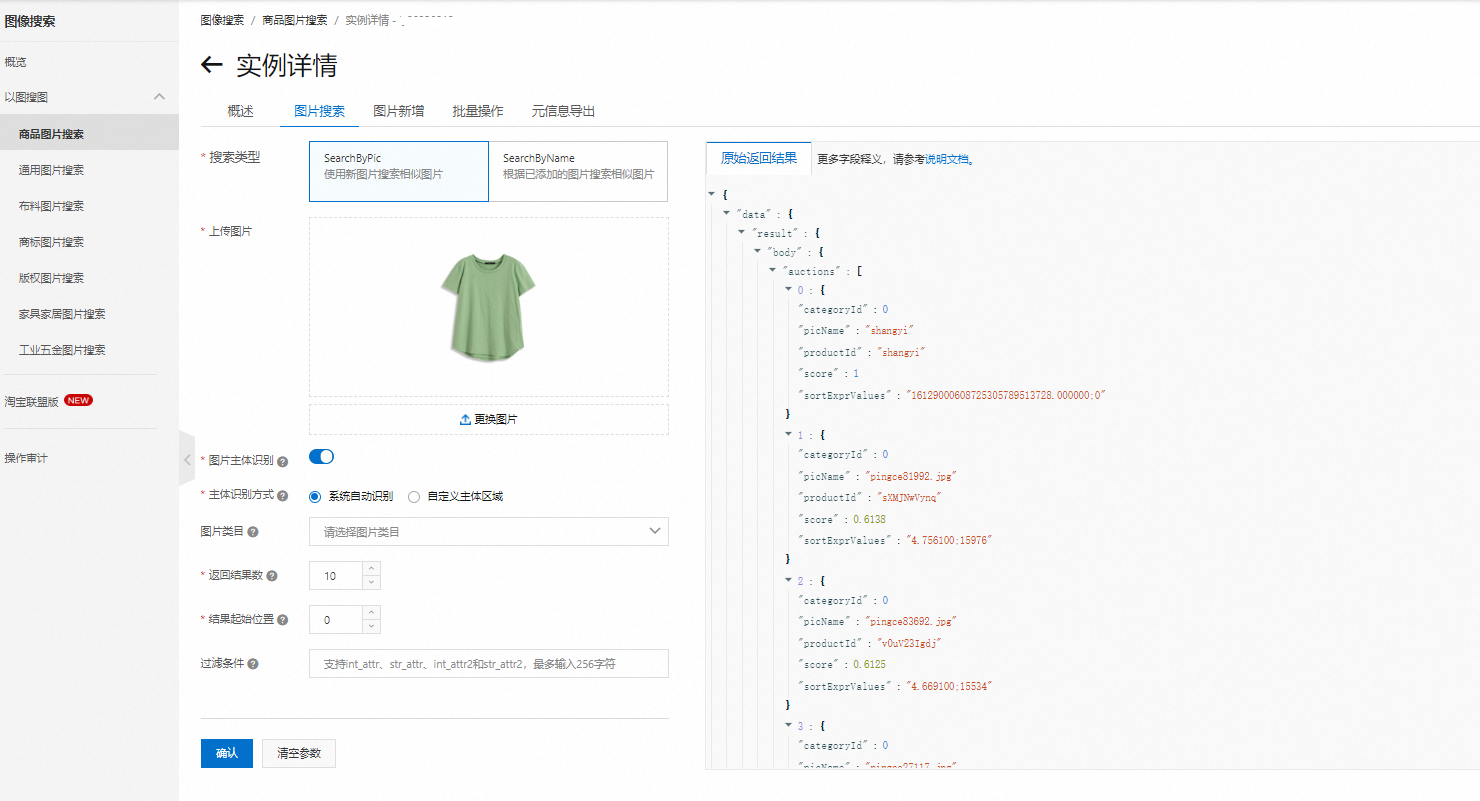Click the uploaded green T-shirt image

coord(488,306)
